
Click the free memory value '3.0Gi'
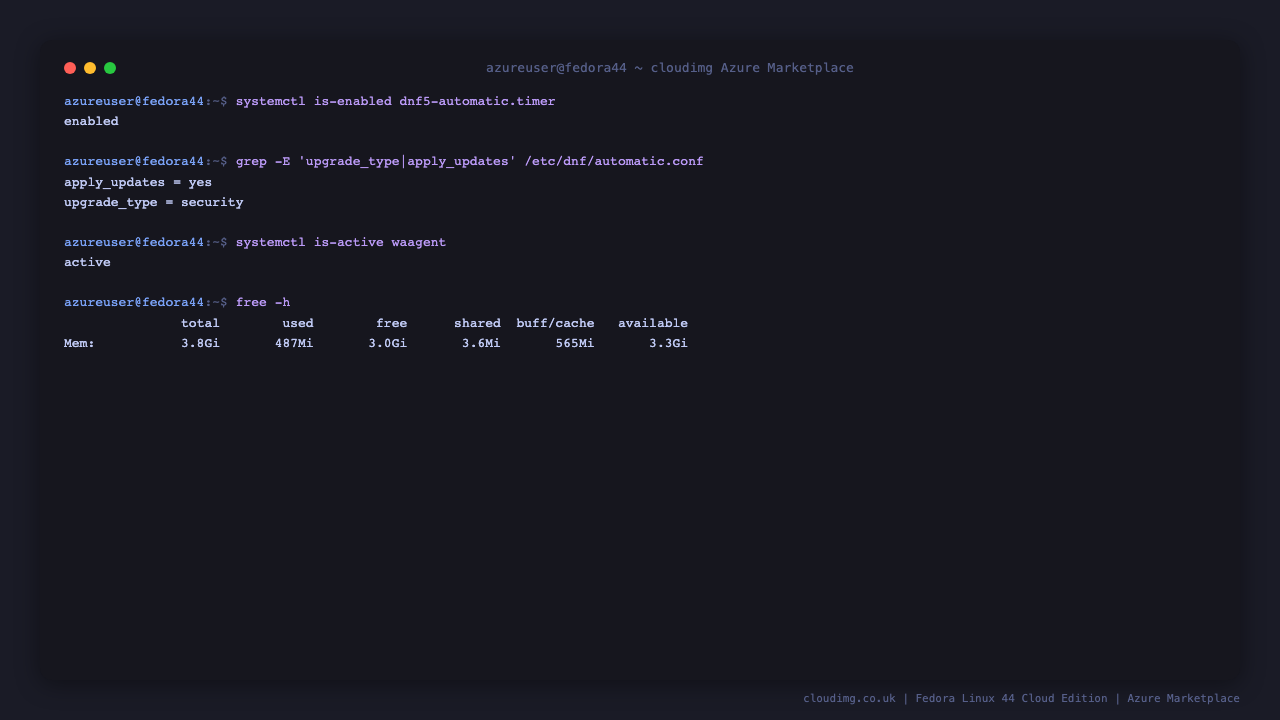pos(388,343)
